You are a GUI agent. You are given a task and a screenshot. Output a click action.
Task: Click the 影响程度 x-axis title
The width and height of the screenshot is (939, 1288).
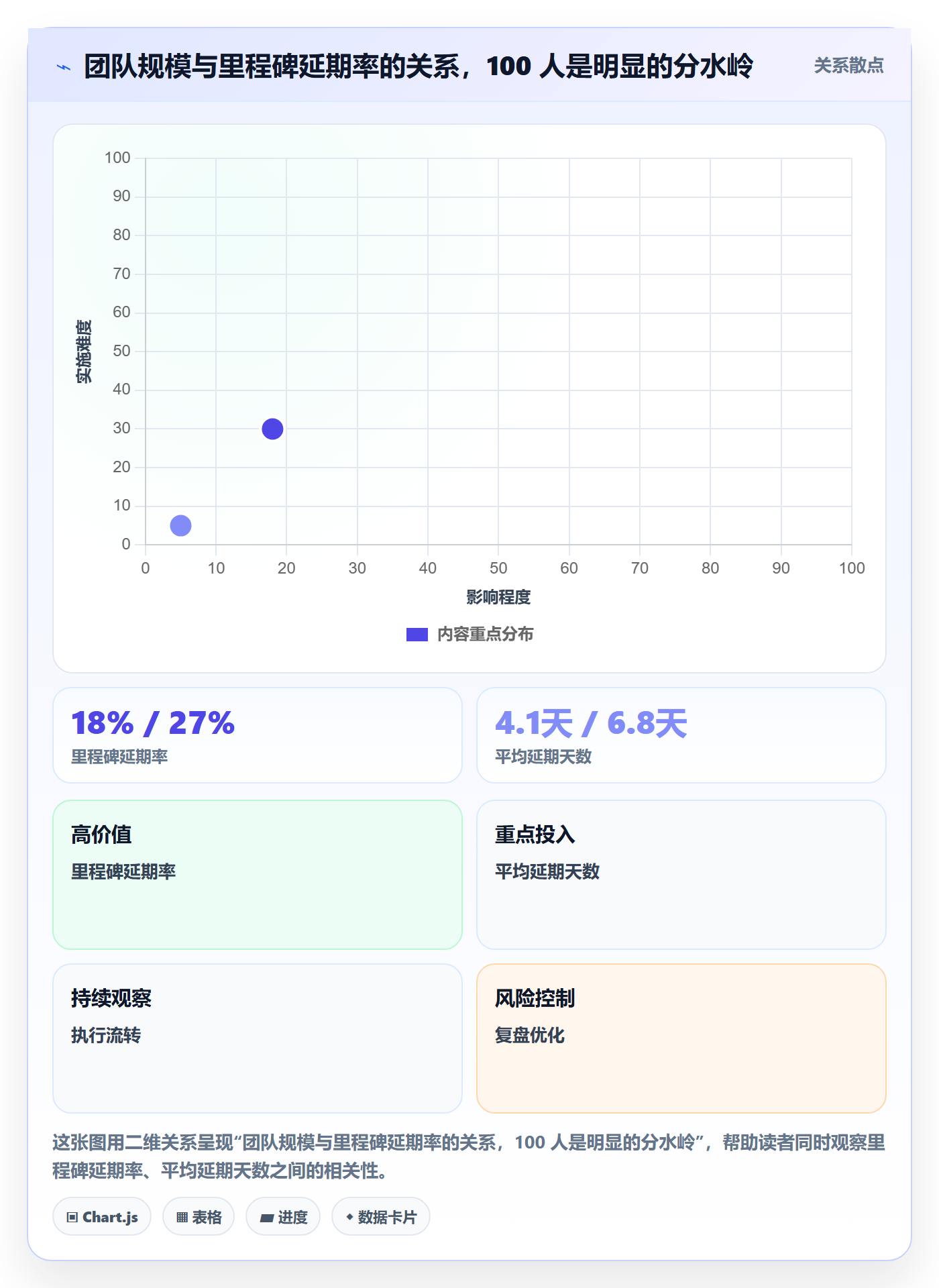click(498, 597)
